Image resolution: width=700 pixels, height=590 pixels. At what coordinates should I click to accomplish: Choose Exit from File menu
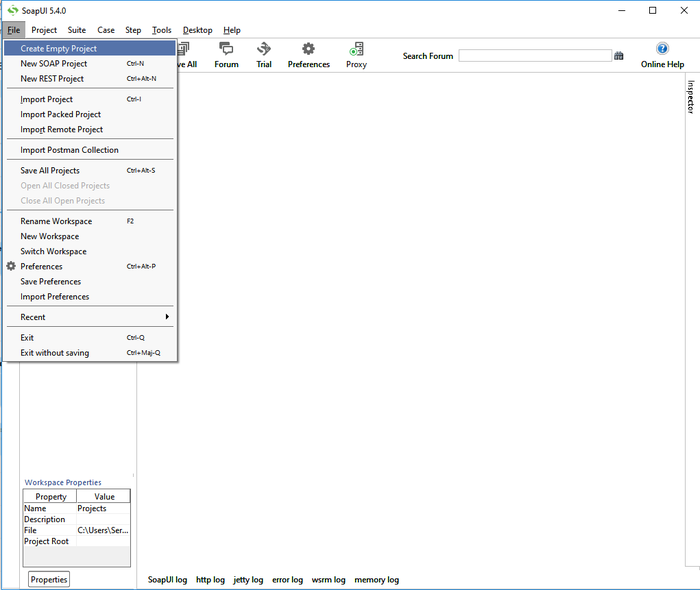pos(90,337)
